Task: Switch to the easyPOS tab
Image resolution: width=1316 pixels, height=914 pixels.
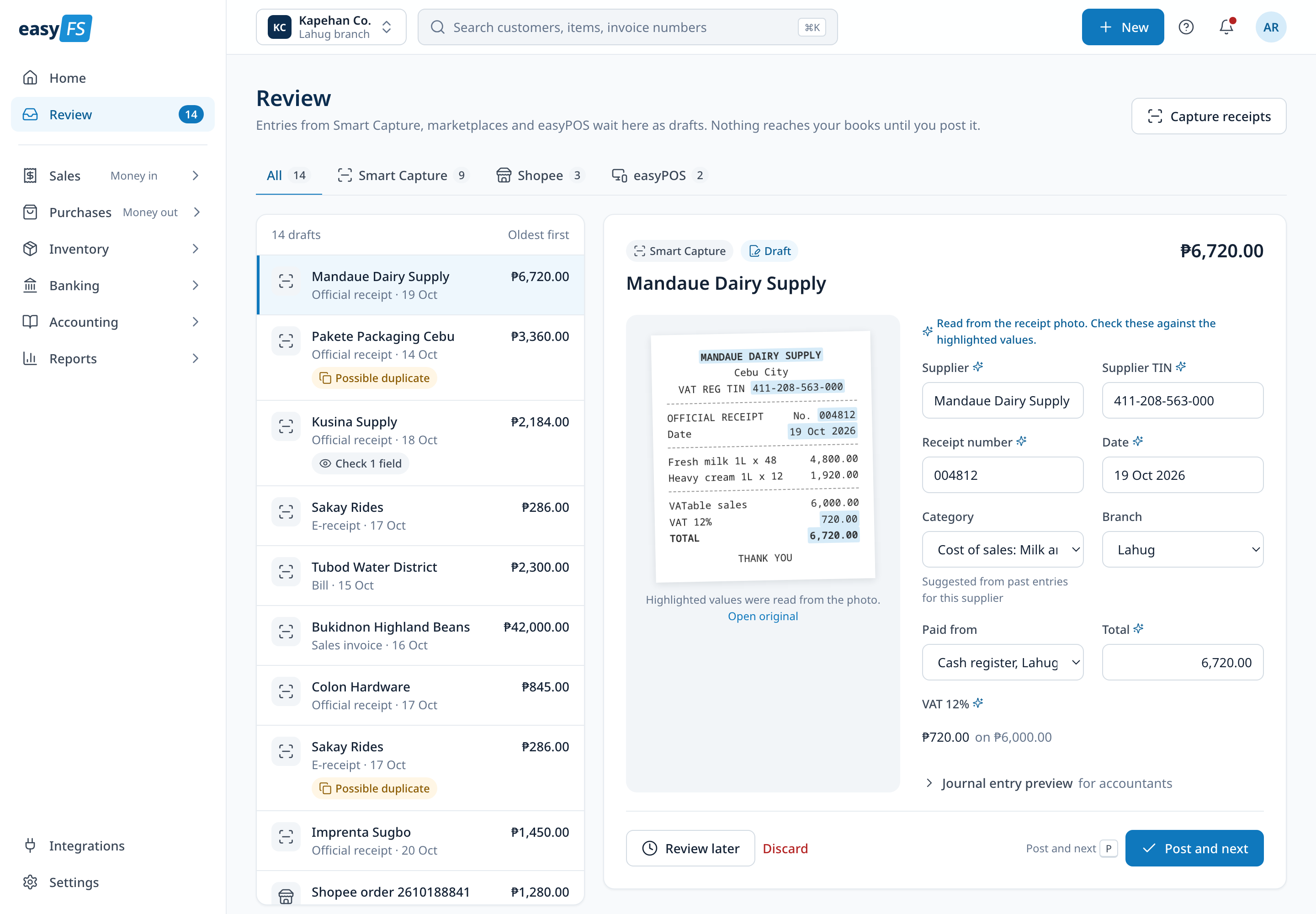Action: 660,175
